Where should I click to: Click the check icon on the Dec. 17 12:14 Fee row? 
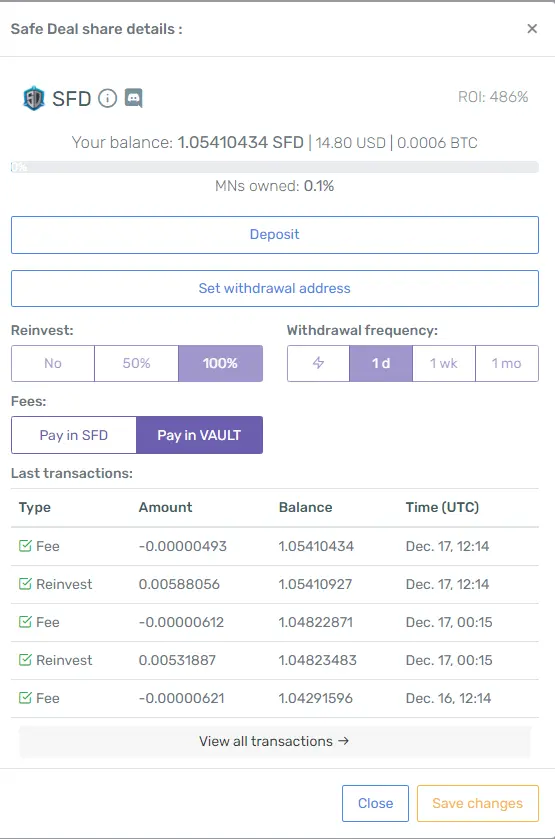(x=25, y=546)
